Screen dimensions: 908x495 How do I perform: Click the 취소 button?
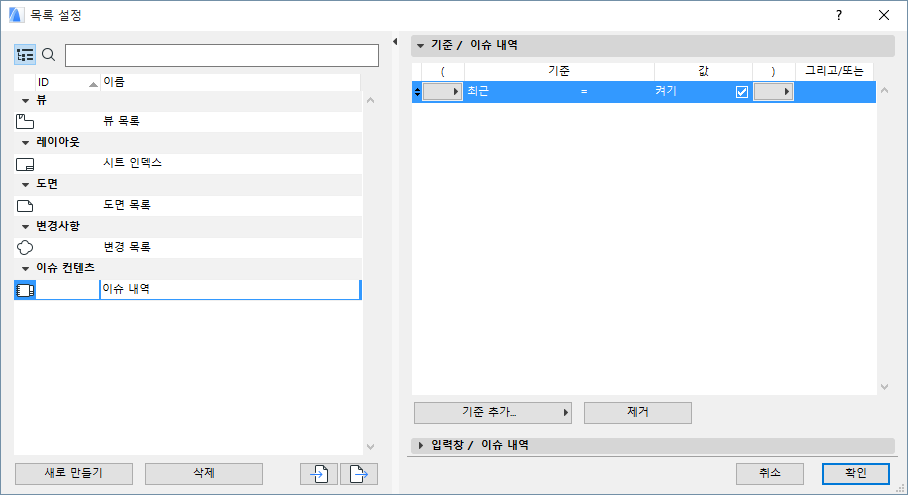[x=770, y=474]
